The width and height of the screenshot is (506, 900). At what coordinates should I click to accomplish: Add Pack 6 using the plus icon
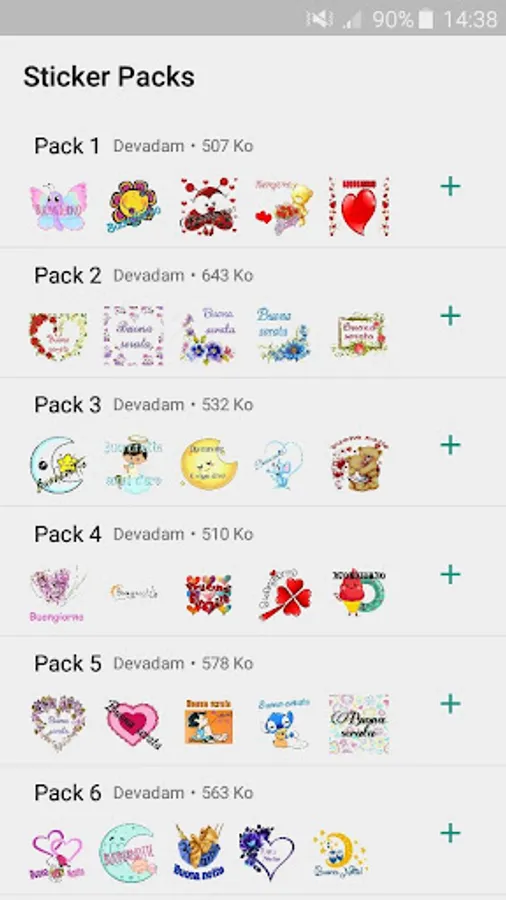click(x=450, y=833)
